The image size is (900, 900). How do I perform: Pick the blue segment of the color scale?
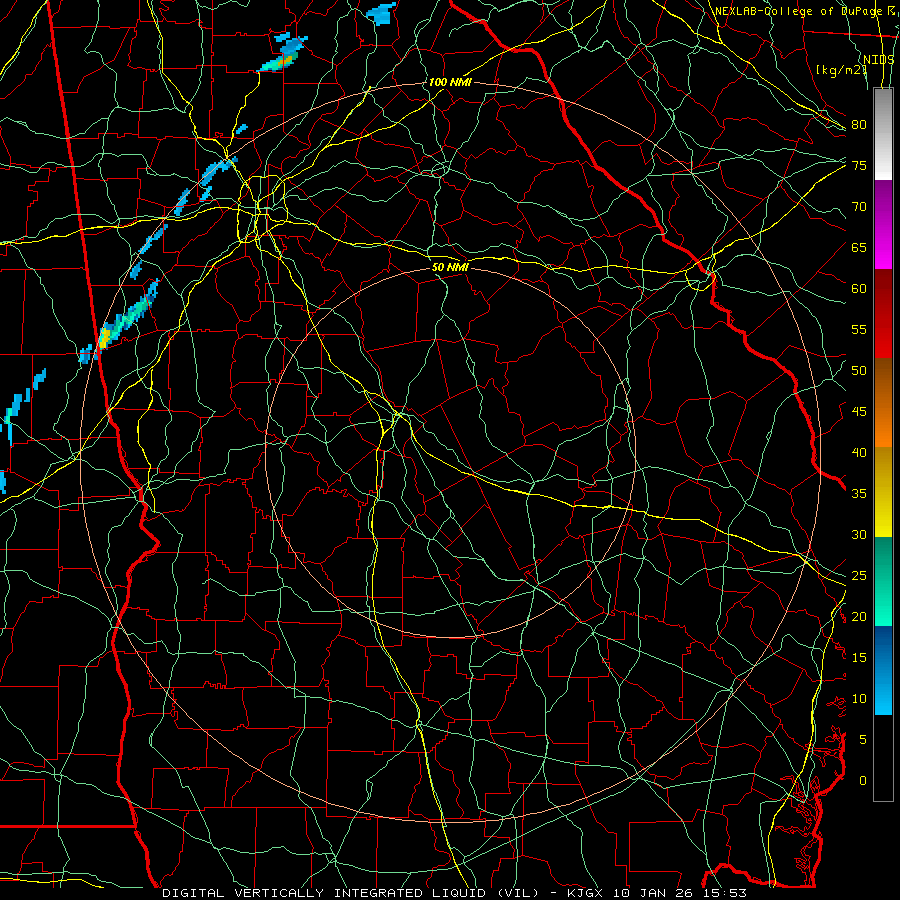[883, 670]
